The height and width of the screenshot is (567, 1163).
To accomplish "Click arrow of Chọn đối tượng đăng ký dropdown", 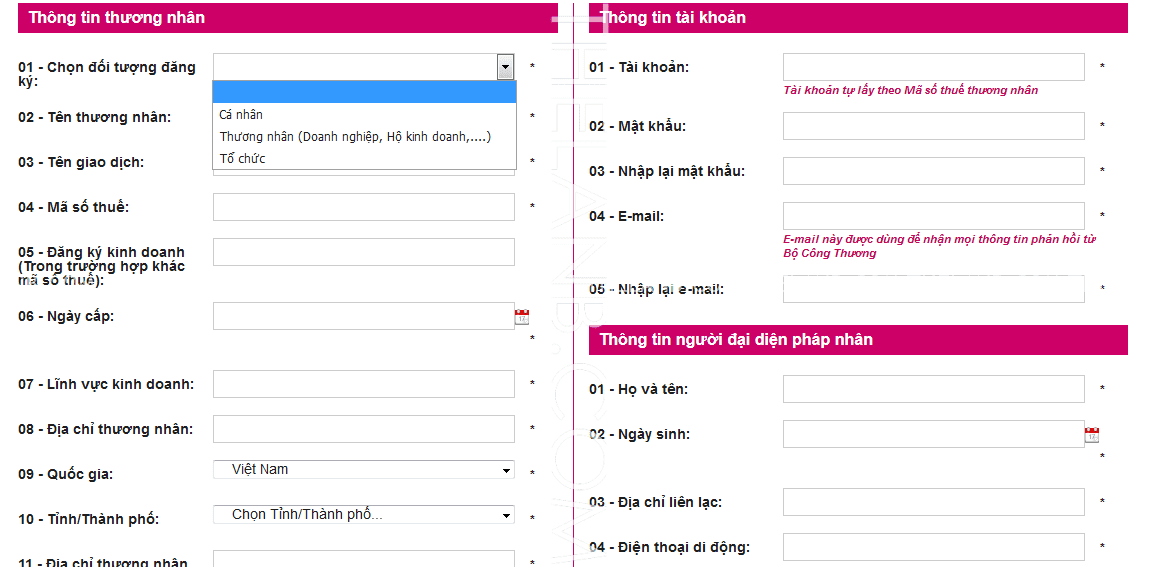I will 505,67.
